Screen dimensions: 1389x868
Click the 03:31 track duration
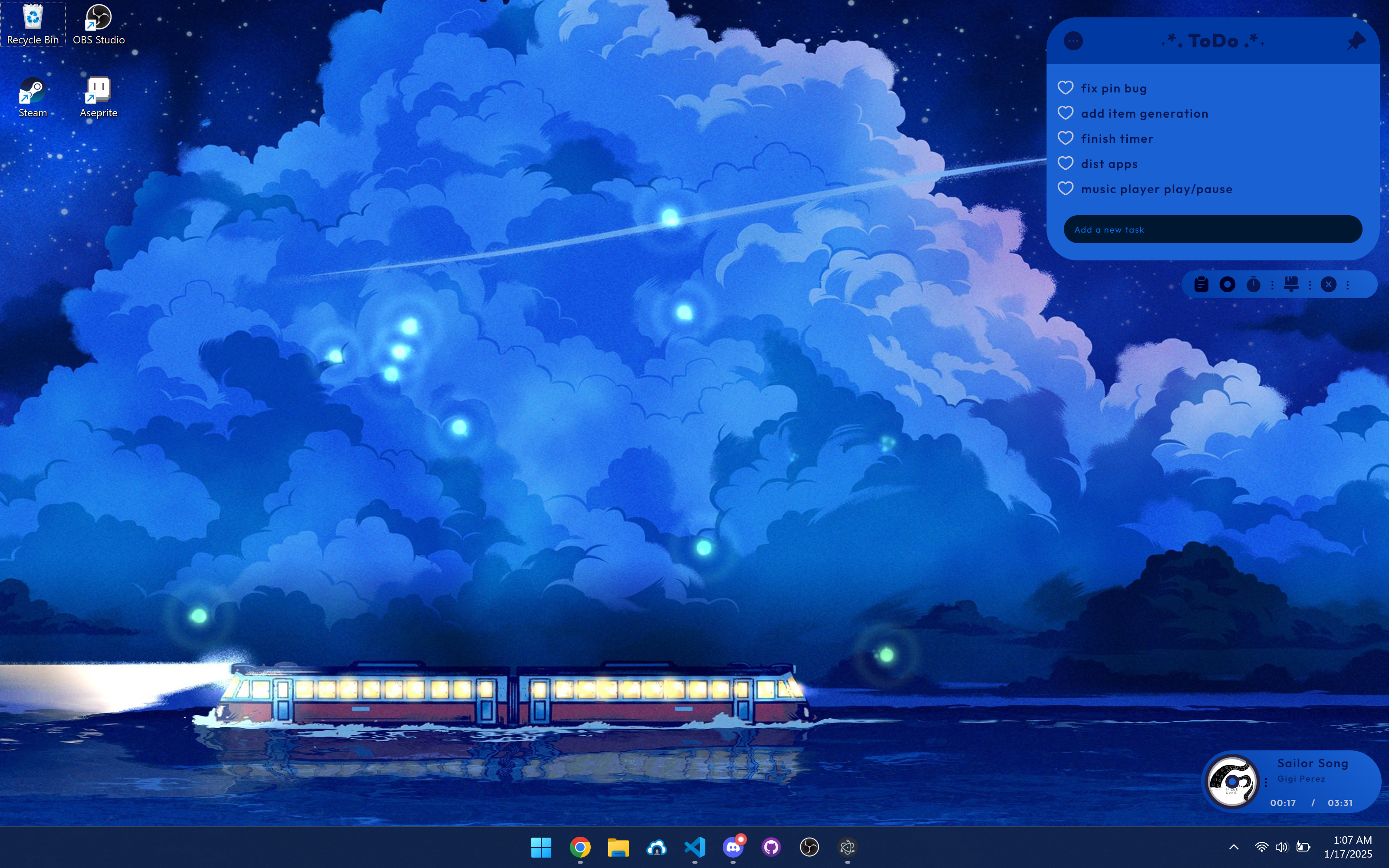pos(1340,803)
